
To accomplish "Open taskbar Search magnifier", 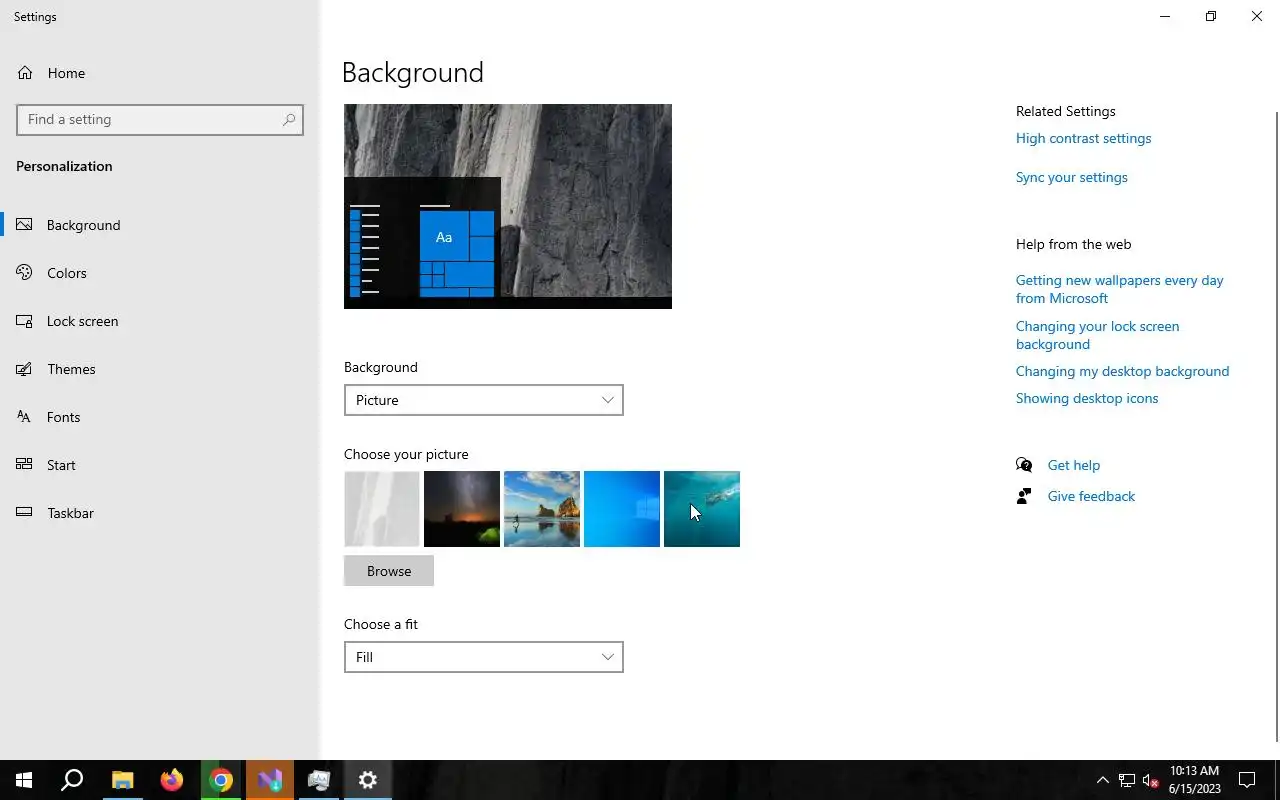I will click(72, 780).
